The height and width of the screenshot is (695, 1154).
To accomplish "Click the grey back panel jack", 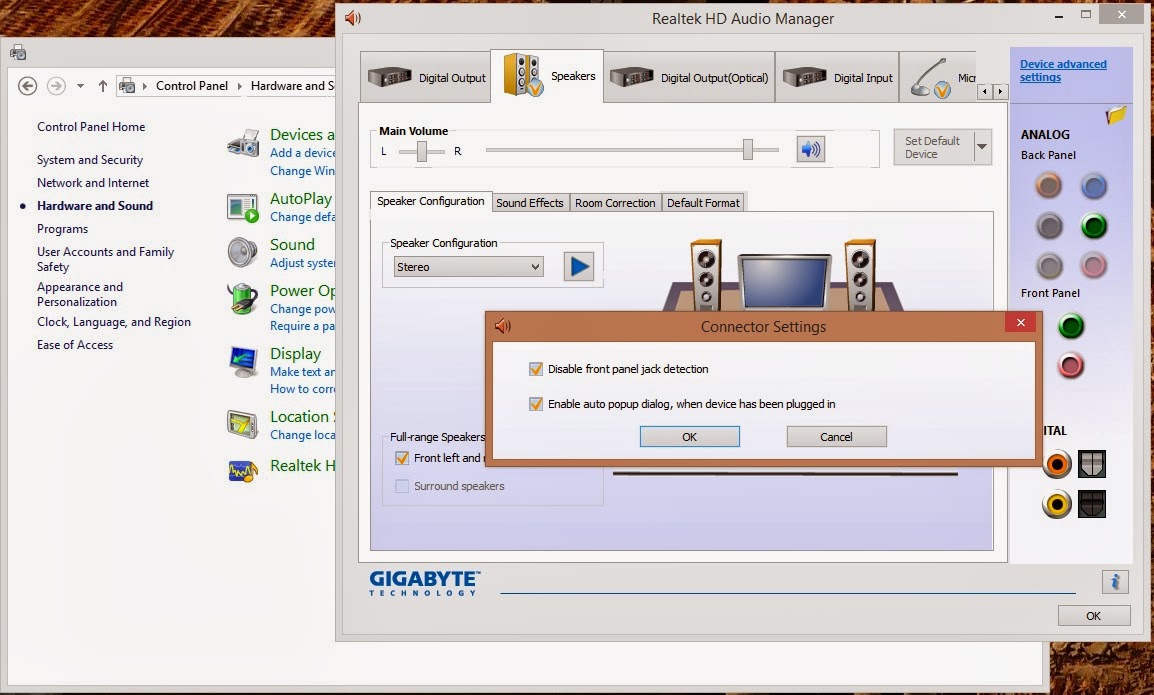I will click(x=1049, y=266).
